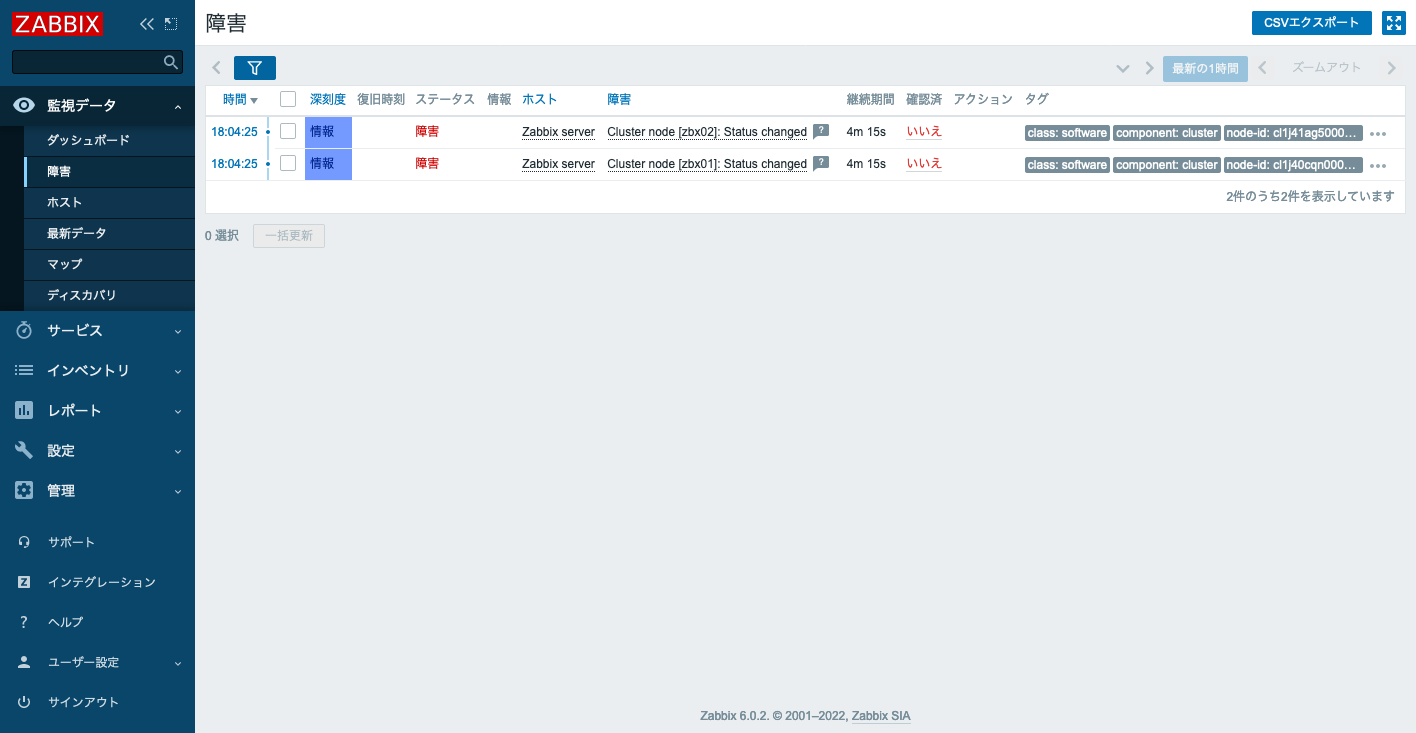Expand the サービス section in the sidebar
The image size is (1416, 733).
[x=97, y=330]
